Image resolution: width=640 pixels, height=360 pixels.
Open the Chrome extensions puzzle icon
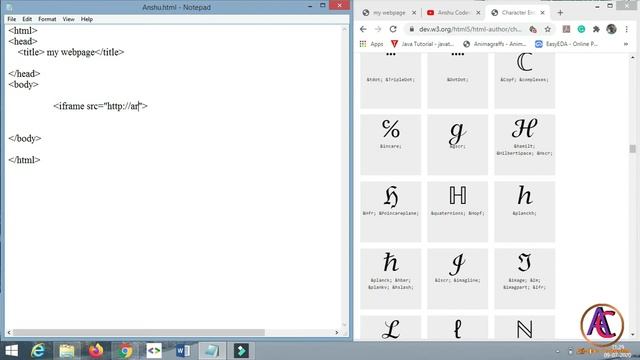596,29
